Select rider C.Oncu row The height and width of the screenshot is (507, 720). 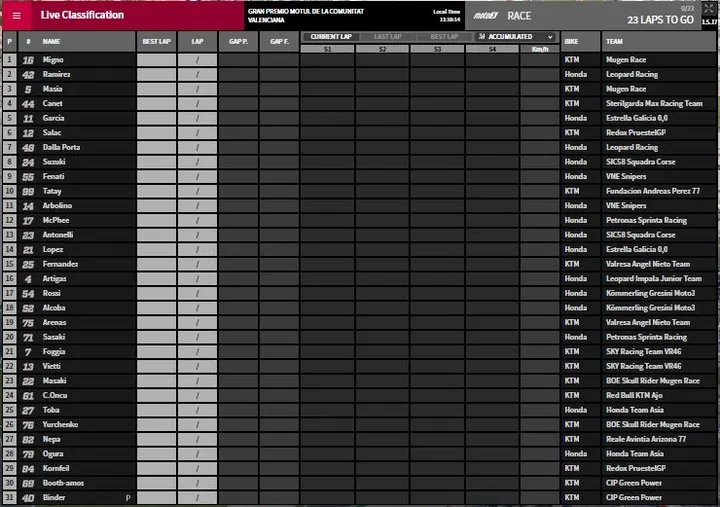pos(360,395)
